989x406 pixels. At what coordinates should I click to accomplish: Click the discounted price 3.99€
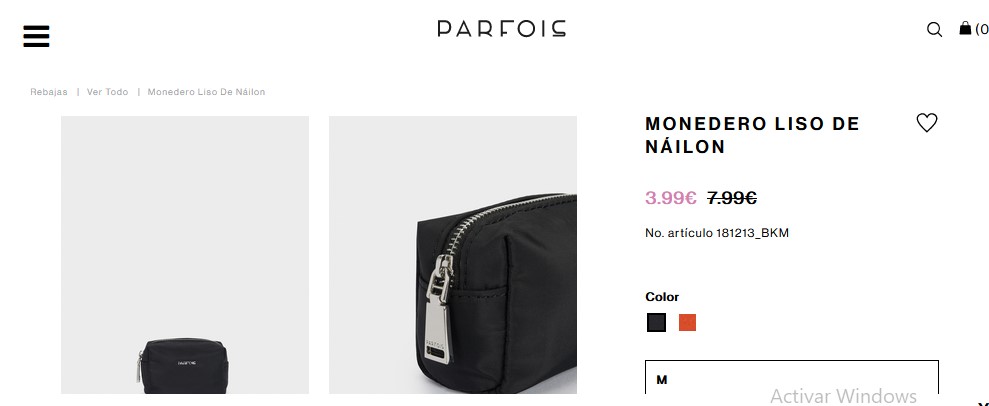coord(670,198)
